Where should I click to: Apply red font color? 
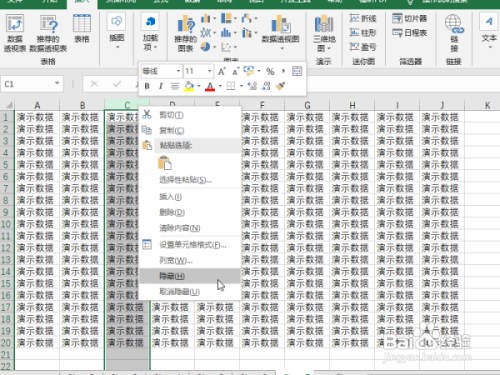[x=210, y=86]
